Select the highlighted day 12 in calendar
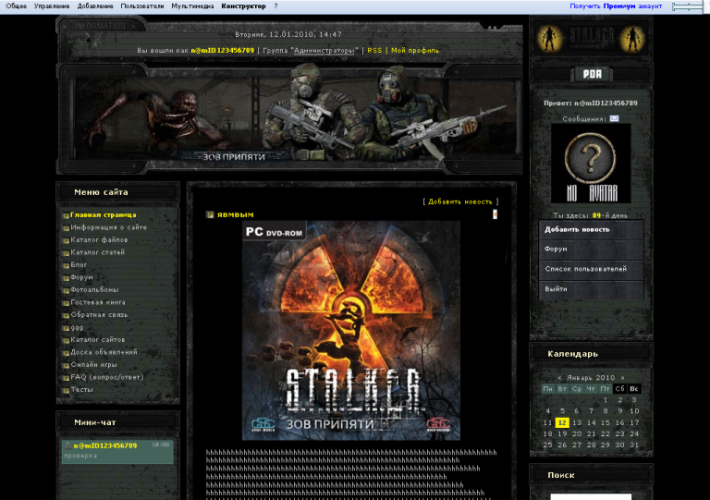The height and width of the screenshot is (500, 710). (562, 423)
